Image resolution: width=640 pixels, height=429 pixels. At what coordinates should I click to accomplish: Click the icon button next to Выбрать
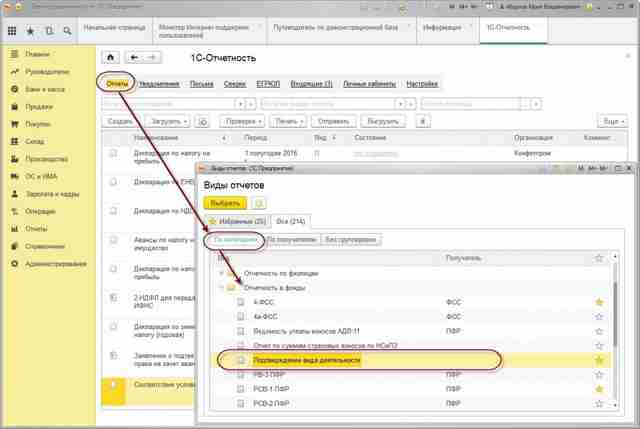point(259,203)
